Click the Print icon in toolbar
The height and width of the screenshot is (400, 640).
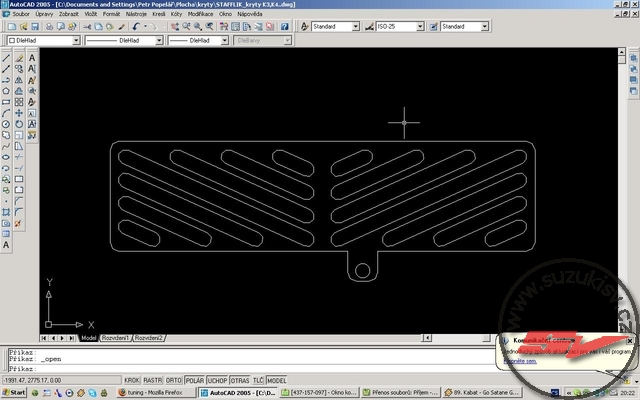click(x=49, y=27)
